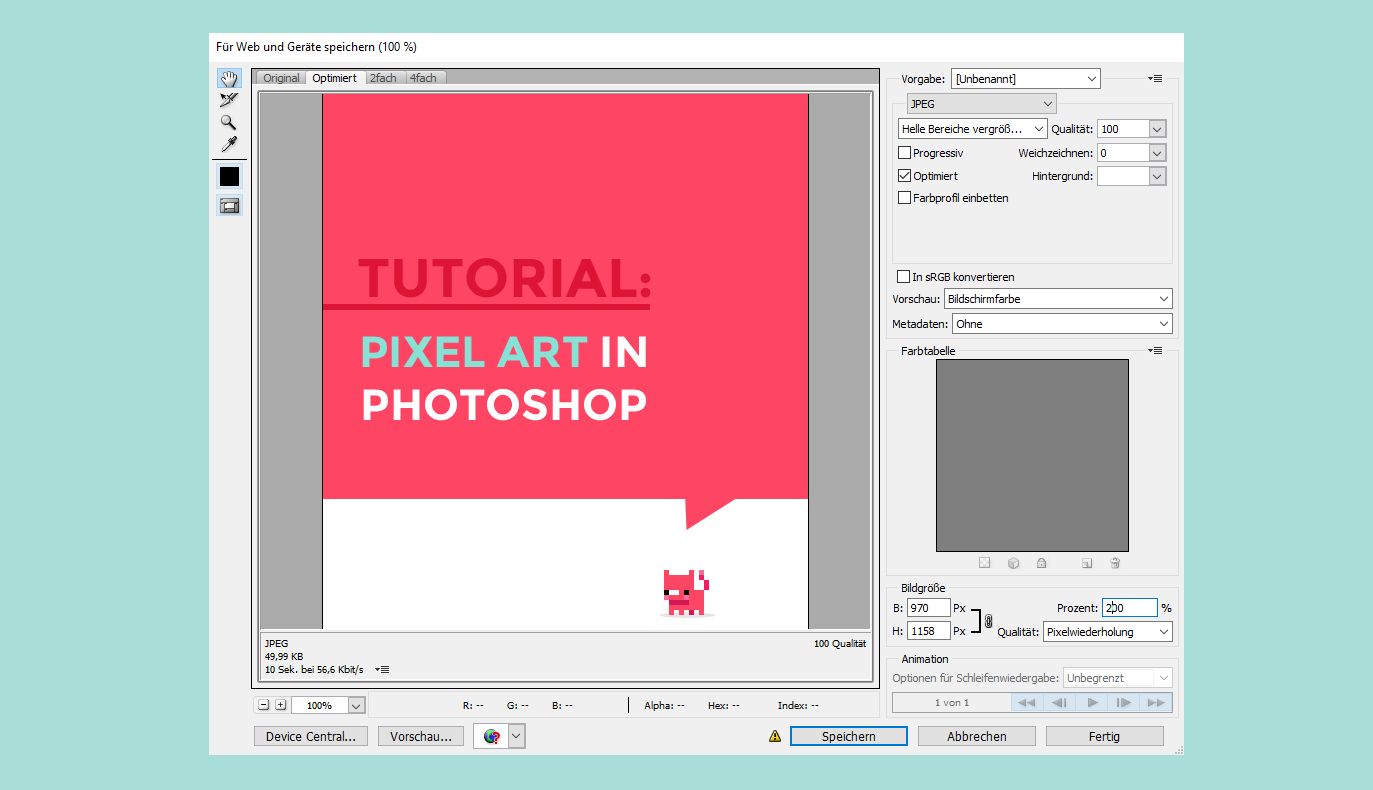1373x790 pixels.
Task: Open the Vorgabe panel flyout menu
Action: (1155, 78)
